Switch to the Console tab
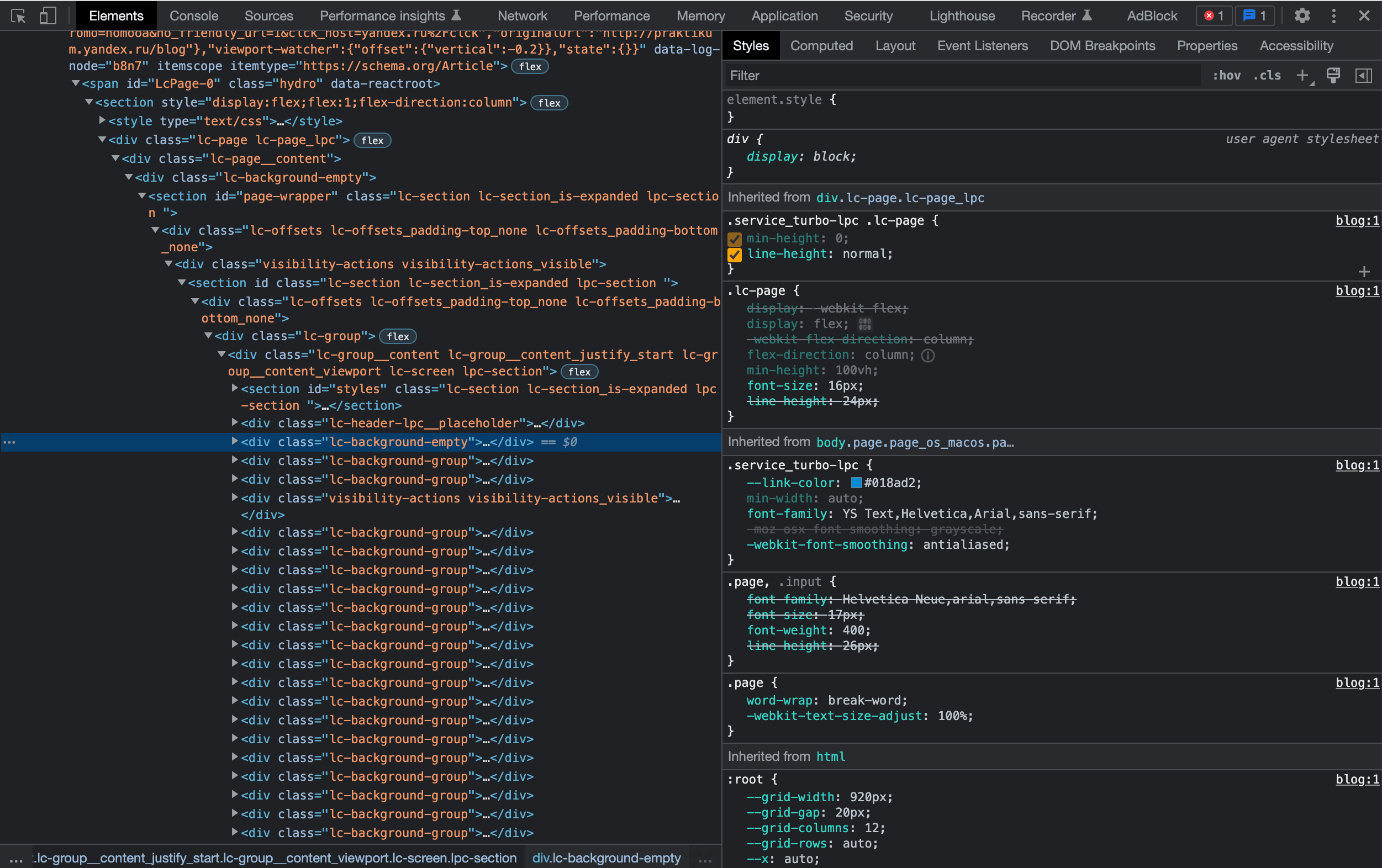 [x=193, y=15]
